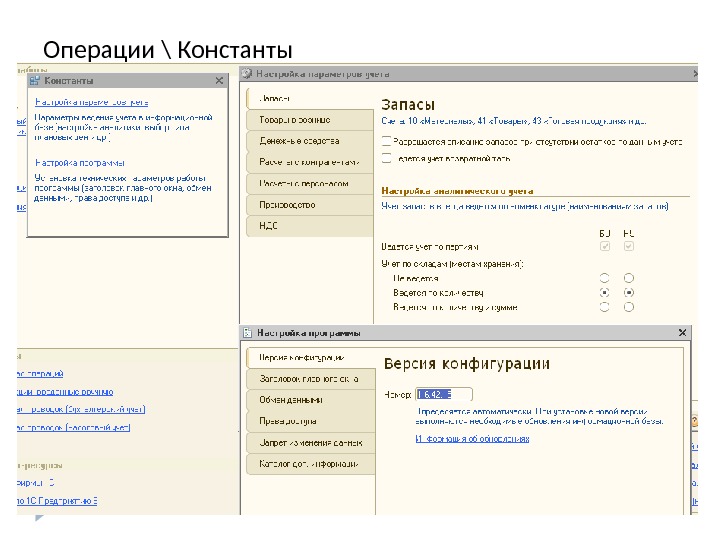720x540 pixels.
Task: Click the Константы window title icon
Action: [x=34, y=81]
